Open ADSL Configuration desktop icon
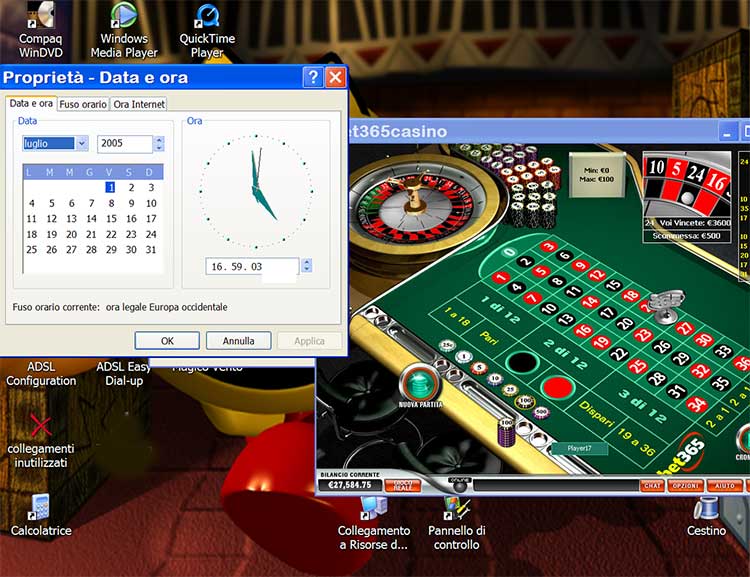 [41, 374]
